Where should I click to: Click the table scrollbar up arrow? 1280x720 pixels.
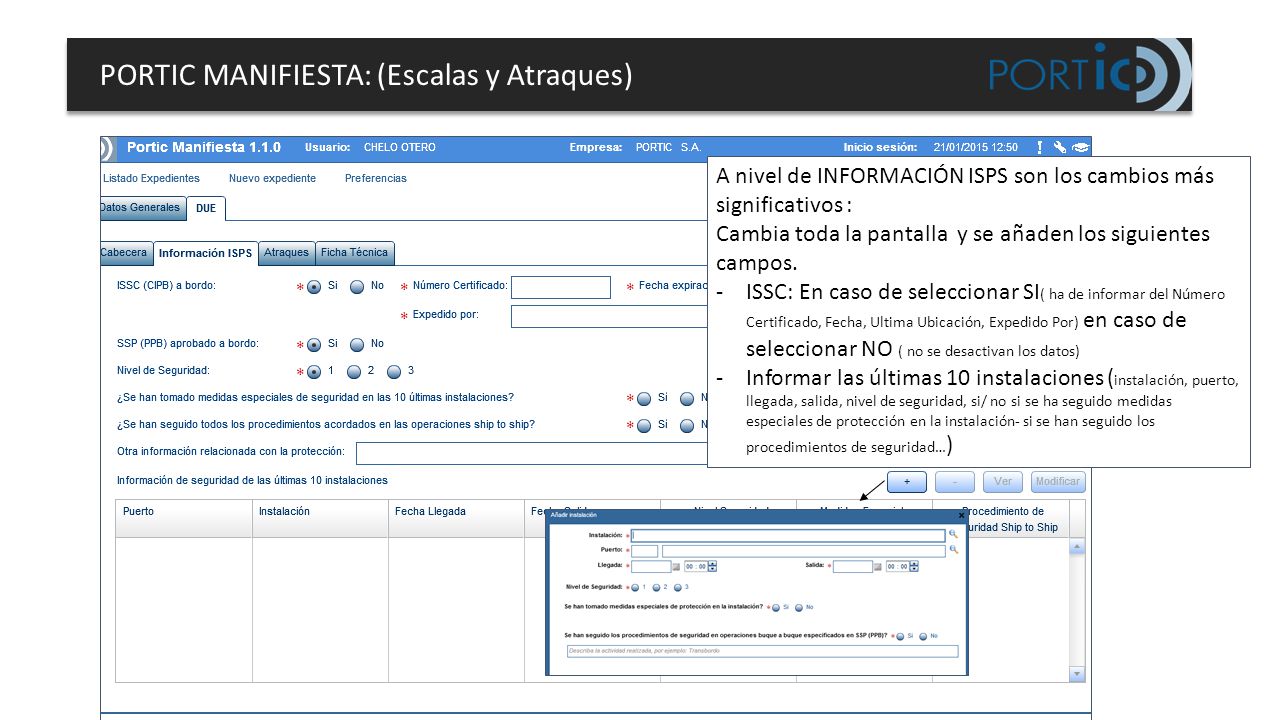(1077, 547)
